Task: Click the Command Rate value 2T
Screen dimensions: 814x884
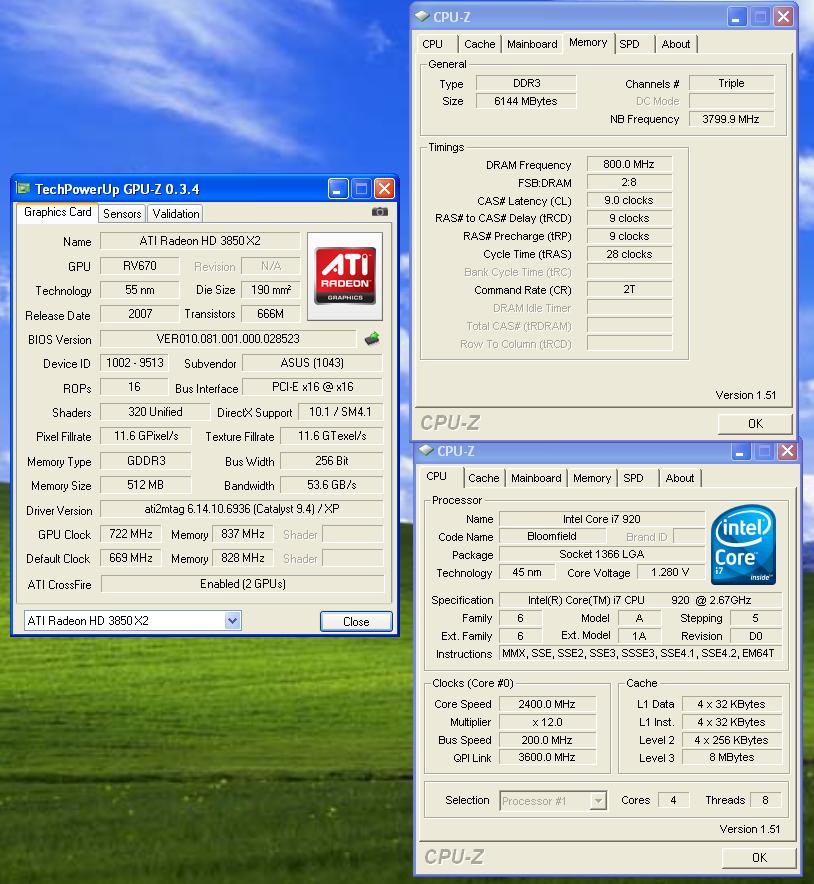Action: tap(629, 289)
